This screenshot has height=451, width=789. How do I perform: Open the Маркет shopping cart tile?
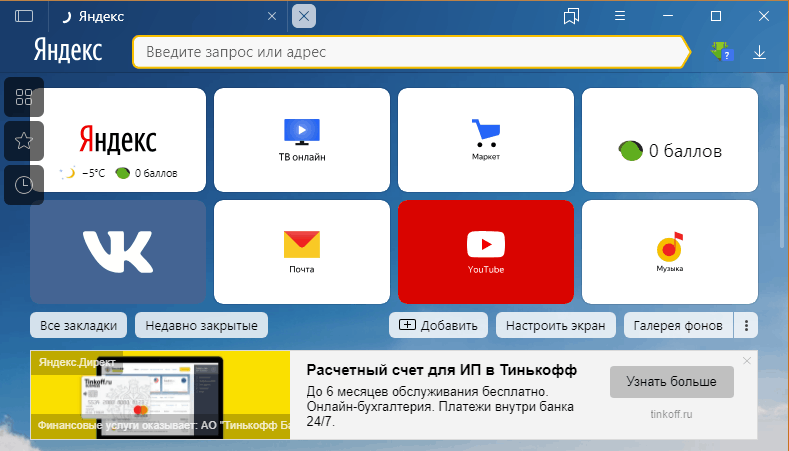pos(486,140)
